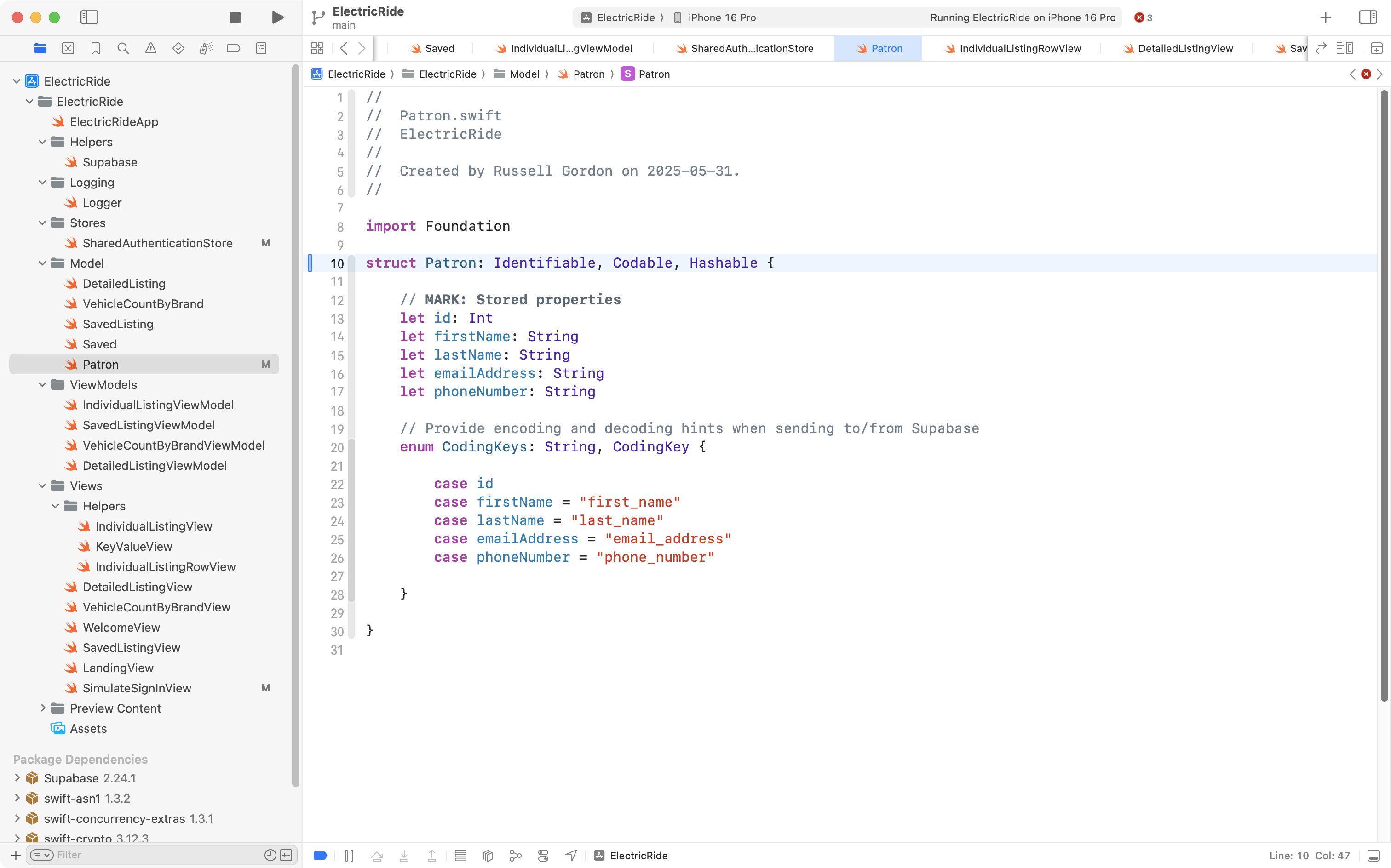Switch to the DetailedListingView tab

point(1184,48)
